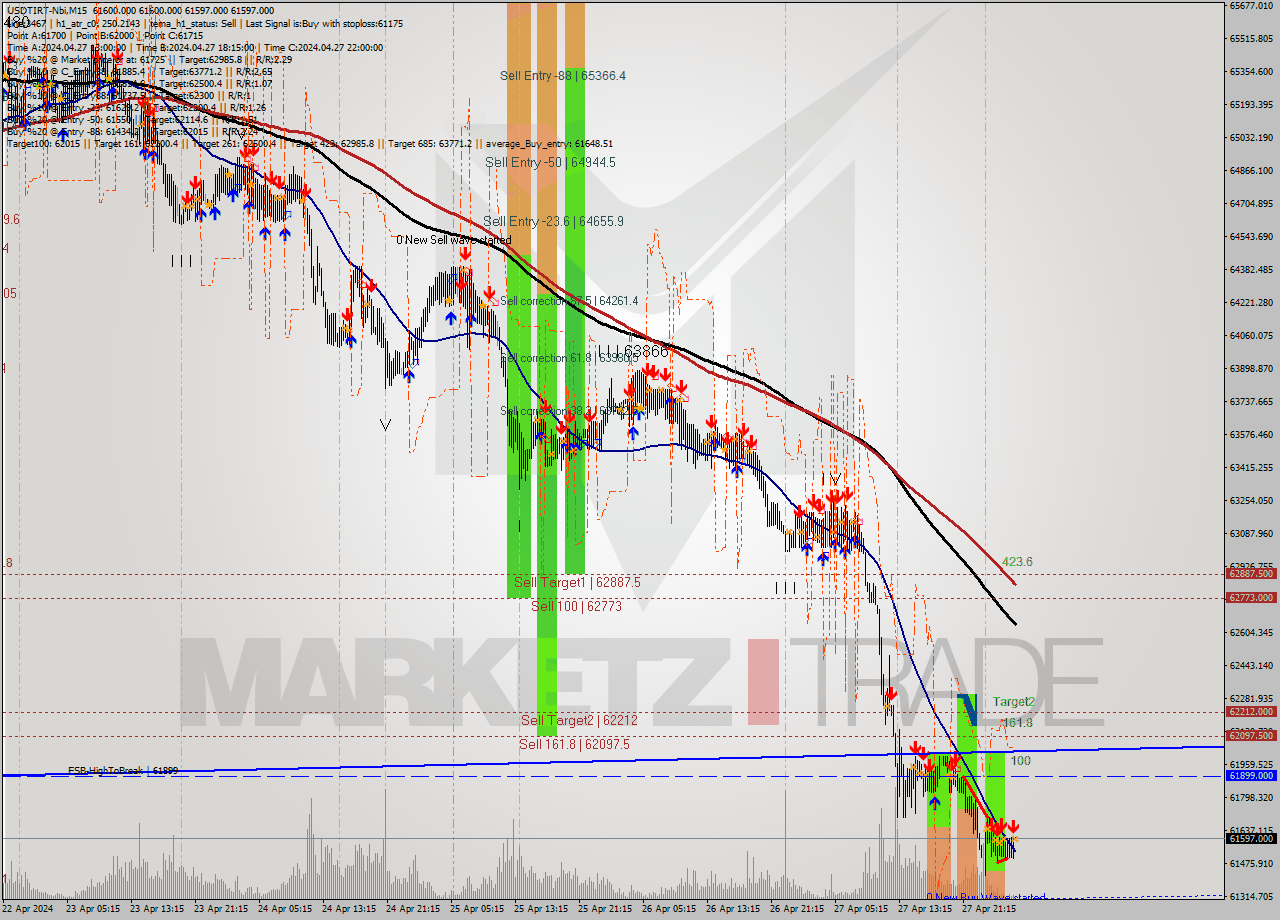The width and height of the screenshot is (1280, 920).
Task: Click the 'Point C:61715' text
Action: click(x=173, y=35)
